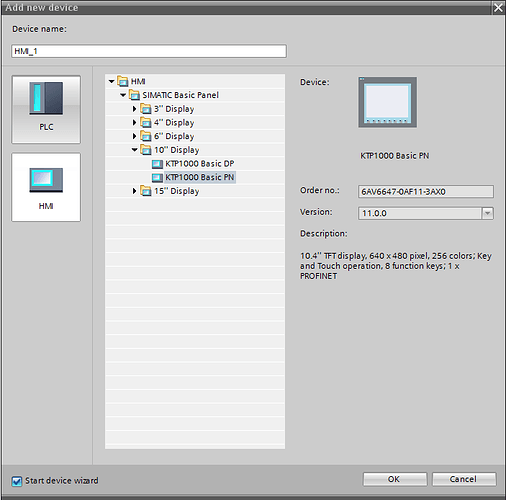Click the HMI root folder icon
The width and height of the screenshot is (506, 500).
pos(123,81)
